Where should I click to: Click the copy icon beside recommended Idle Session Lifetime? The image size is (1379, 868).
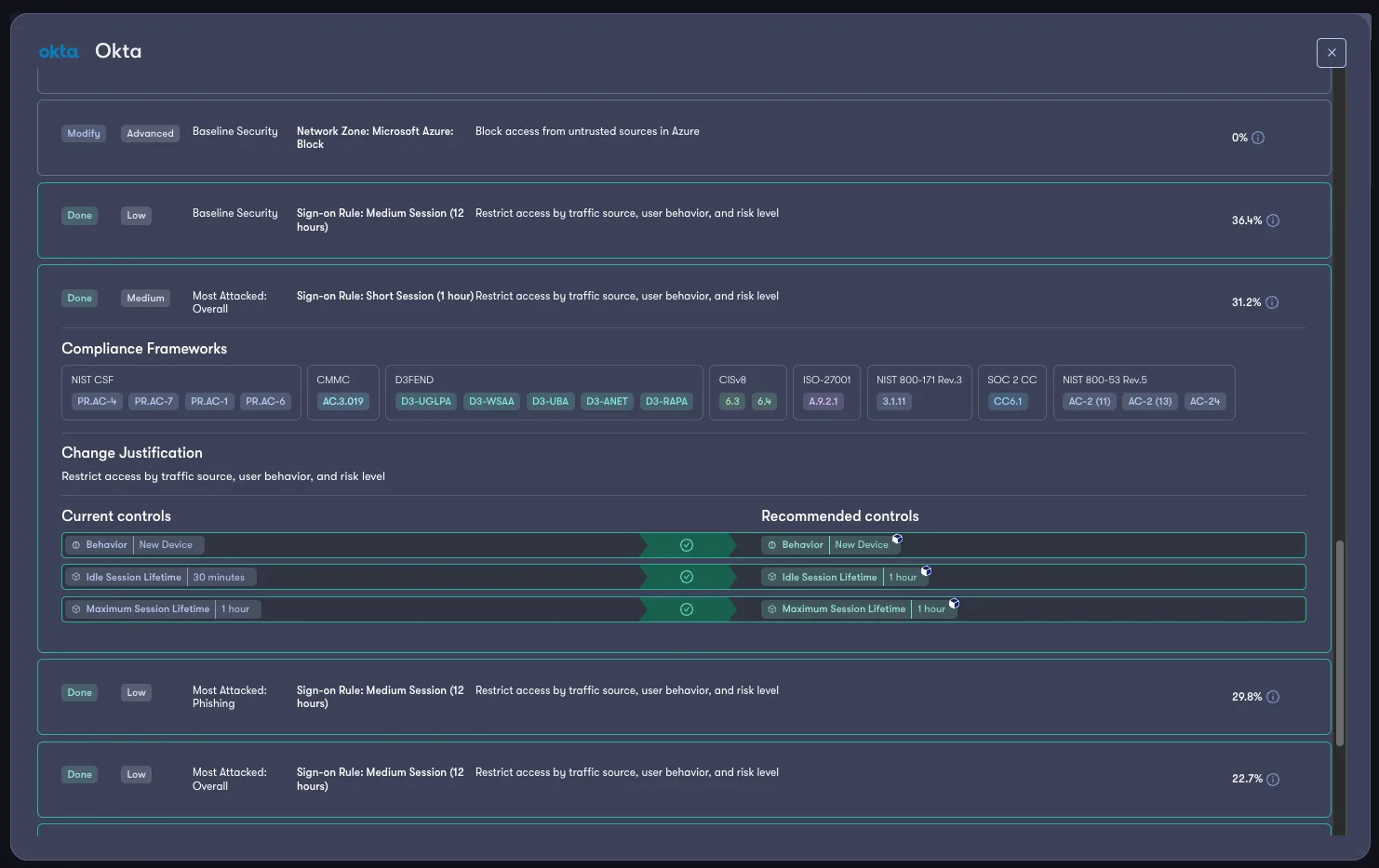[x=927, y=570]
